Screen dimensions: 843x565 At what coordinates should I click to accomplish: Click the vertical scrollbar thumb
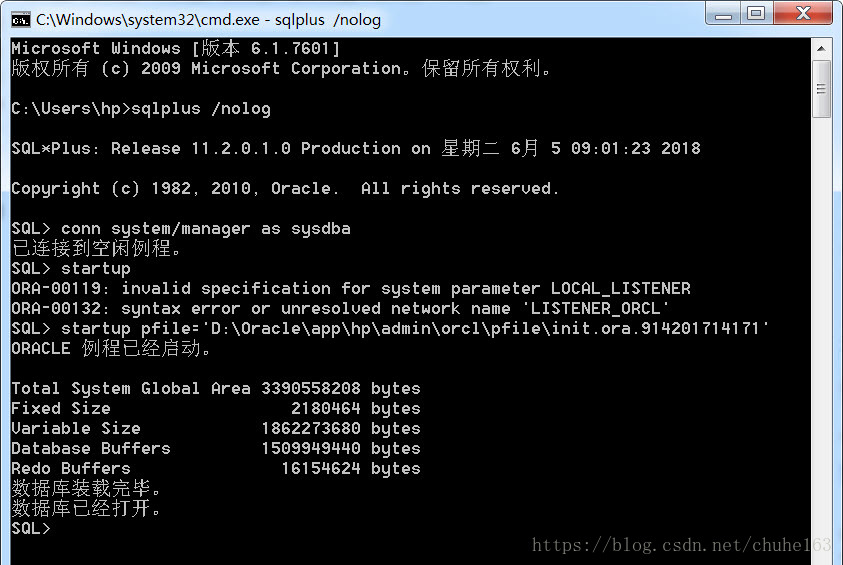pyautogui.click(x=821, y=89)
